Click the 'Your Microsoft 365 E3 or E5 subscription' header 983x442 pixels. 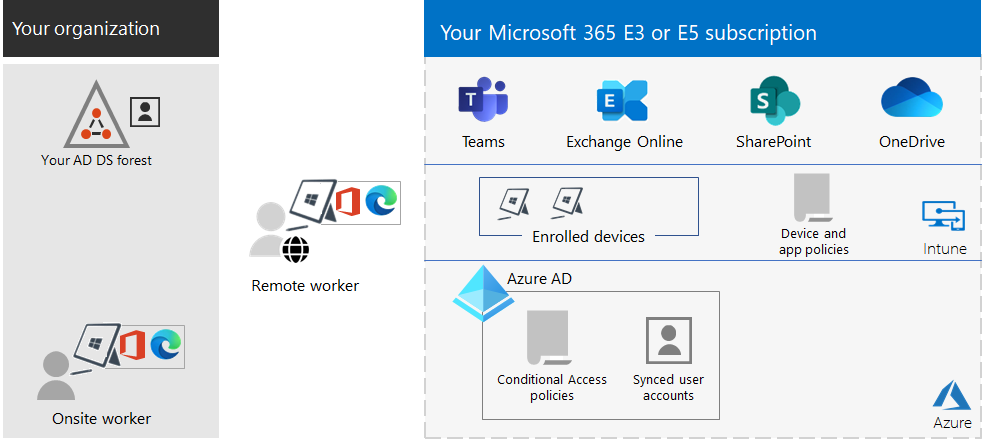point(703,28)
